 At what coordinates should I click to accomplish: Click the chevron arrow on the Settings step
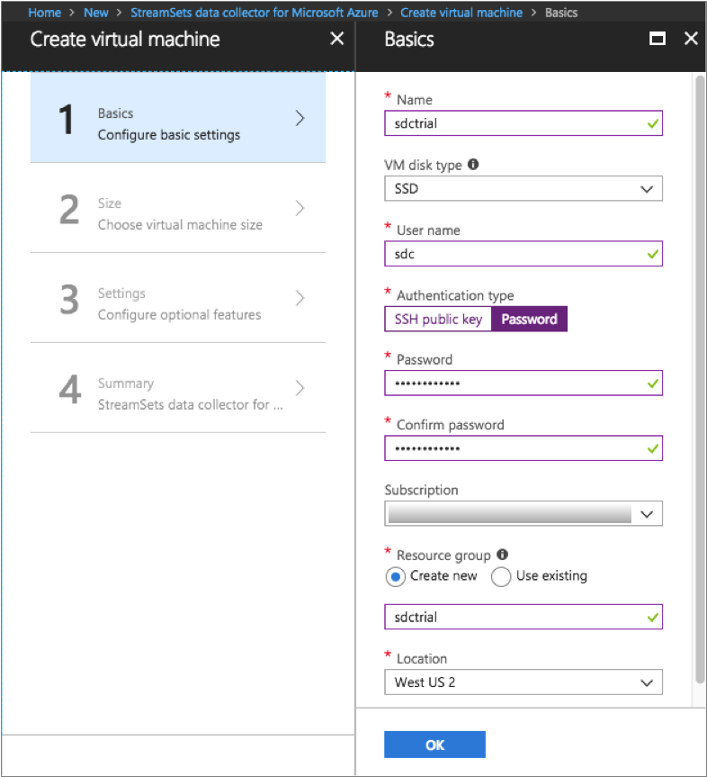tap(300, 298)
